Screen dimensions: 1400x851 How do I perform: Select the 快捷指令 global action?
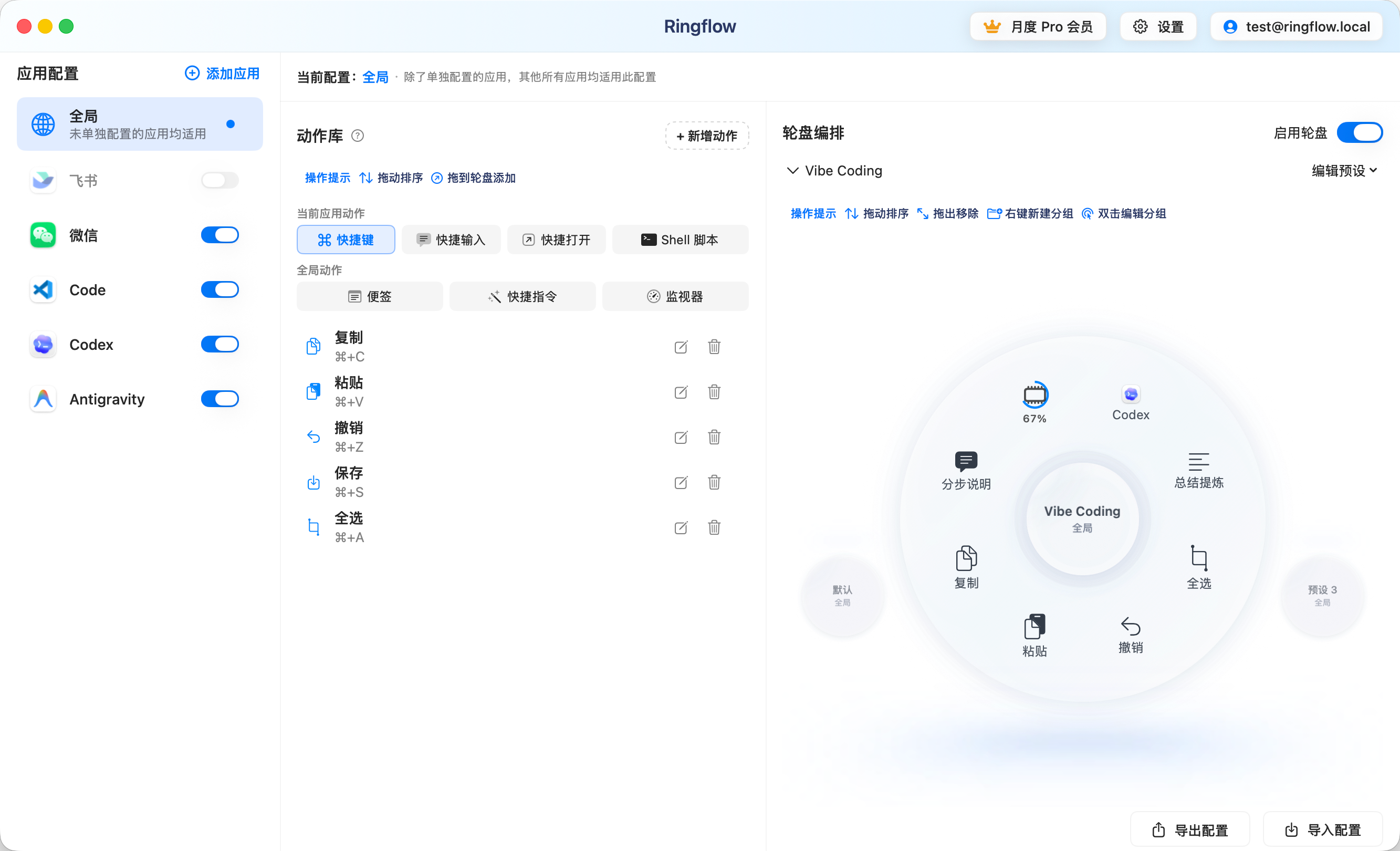click(x=523, y=296)
